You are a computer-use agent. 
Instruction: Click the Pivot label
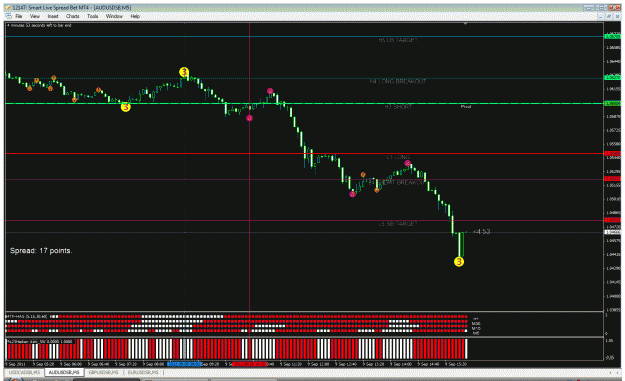tap(466, 107)
